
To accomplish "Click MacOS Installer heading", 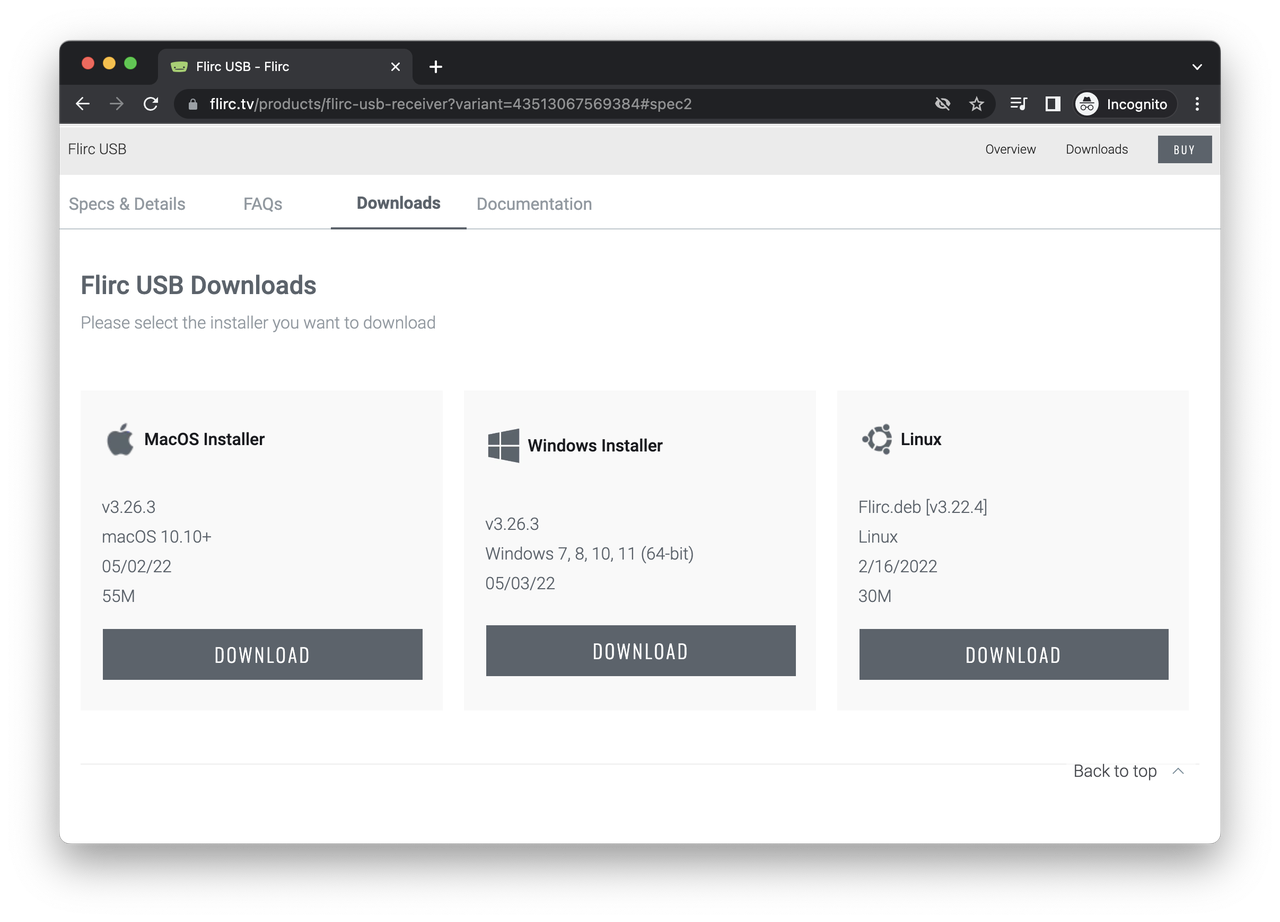I will click(204, 439).
